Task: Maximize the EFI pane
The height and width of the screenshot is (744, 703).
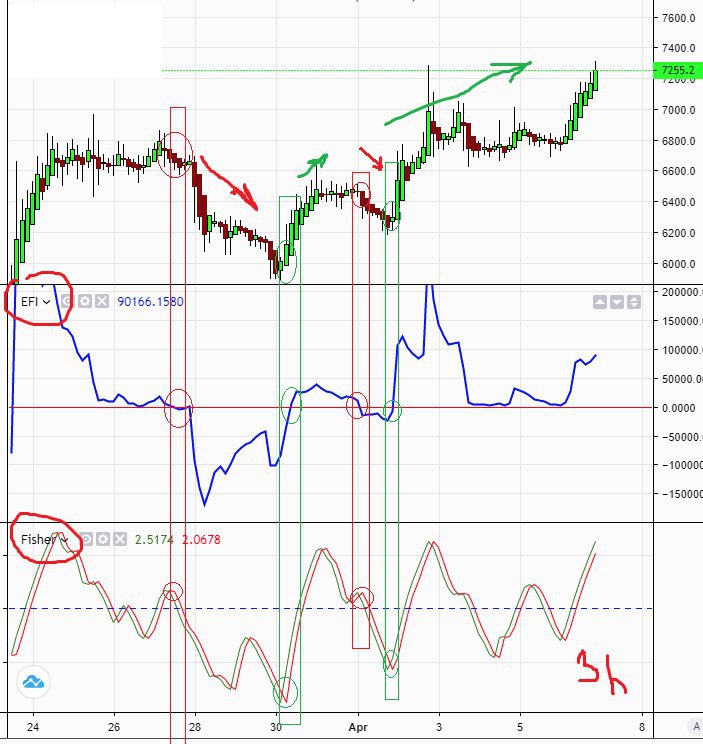Action: click(x=634, y=302)
